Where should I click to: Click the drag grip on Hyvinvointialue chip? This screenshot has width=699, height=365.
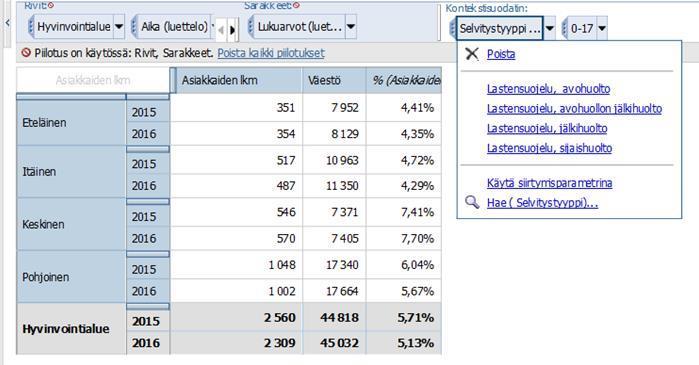pyautogui.click(x=31, y=27)
